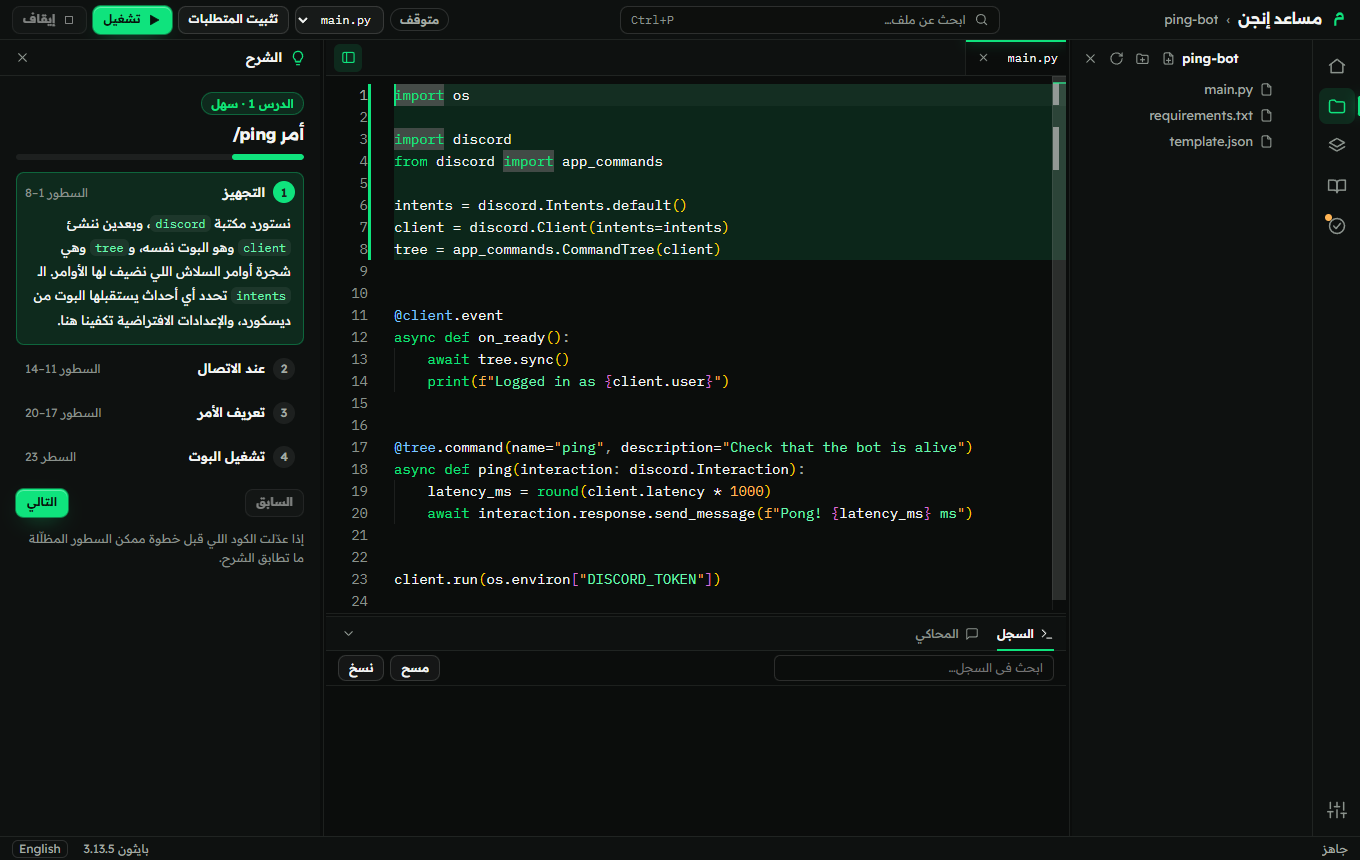Open the layers stack icon in the sidebar
The image size is (1360, 860).
pyautogui.click(x=1336, y=145)
